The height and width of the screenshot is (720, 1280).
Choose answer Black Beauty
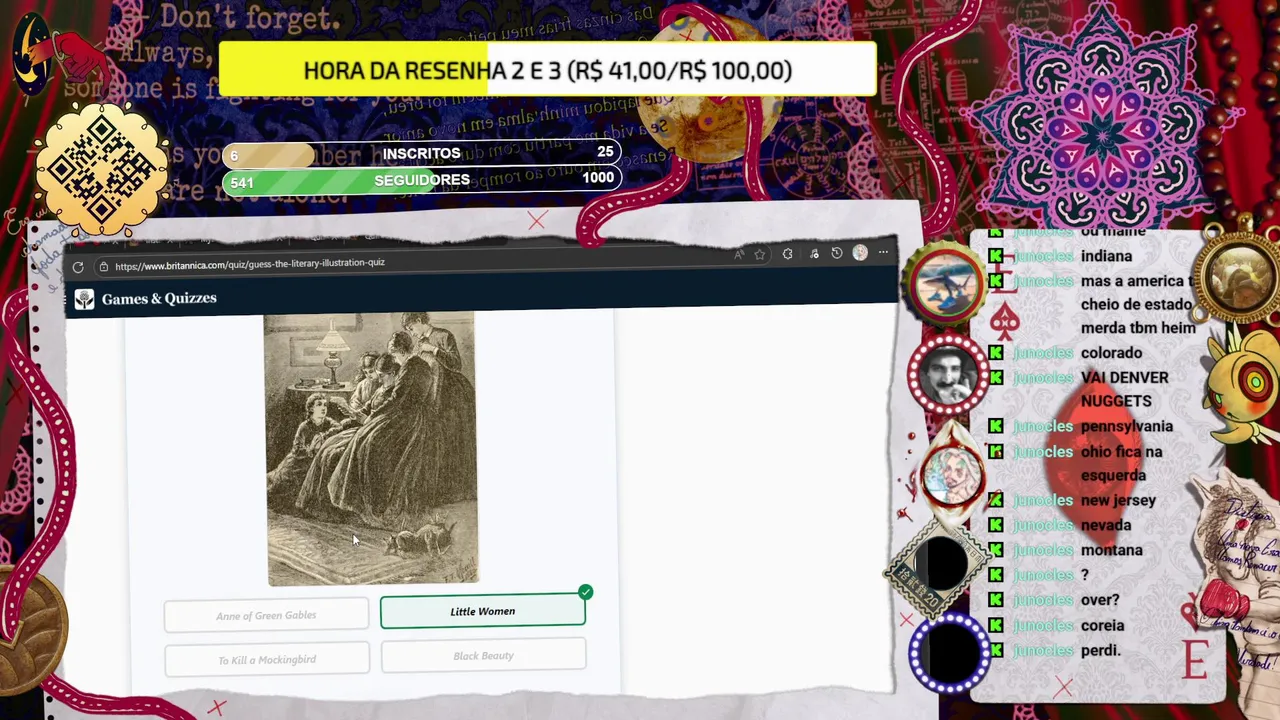point(484,656)
